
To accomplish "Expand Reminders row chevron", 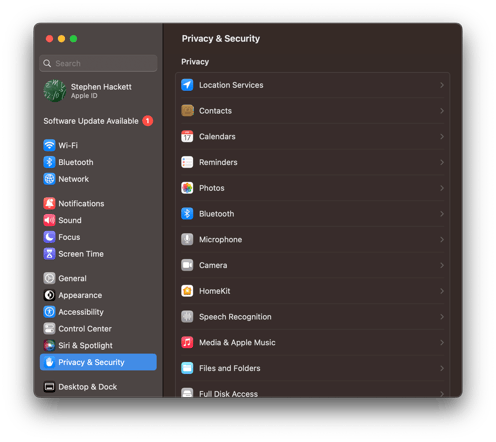I will [442, 162].
